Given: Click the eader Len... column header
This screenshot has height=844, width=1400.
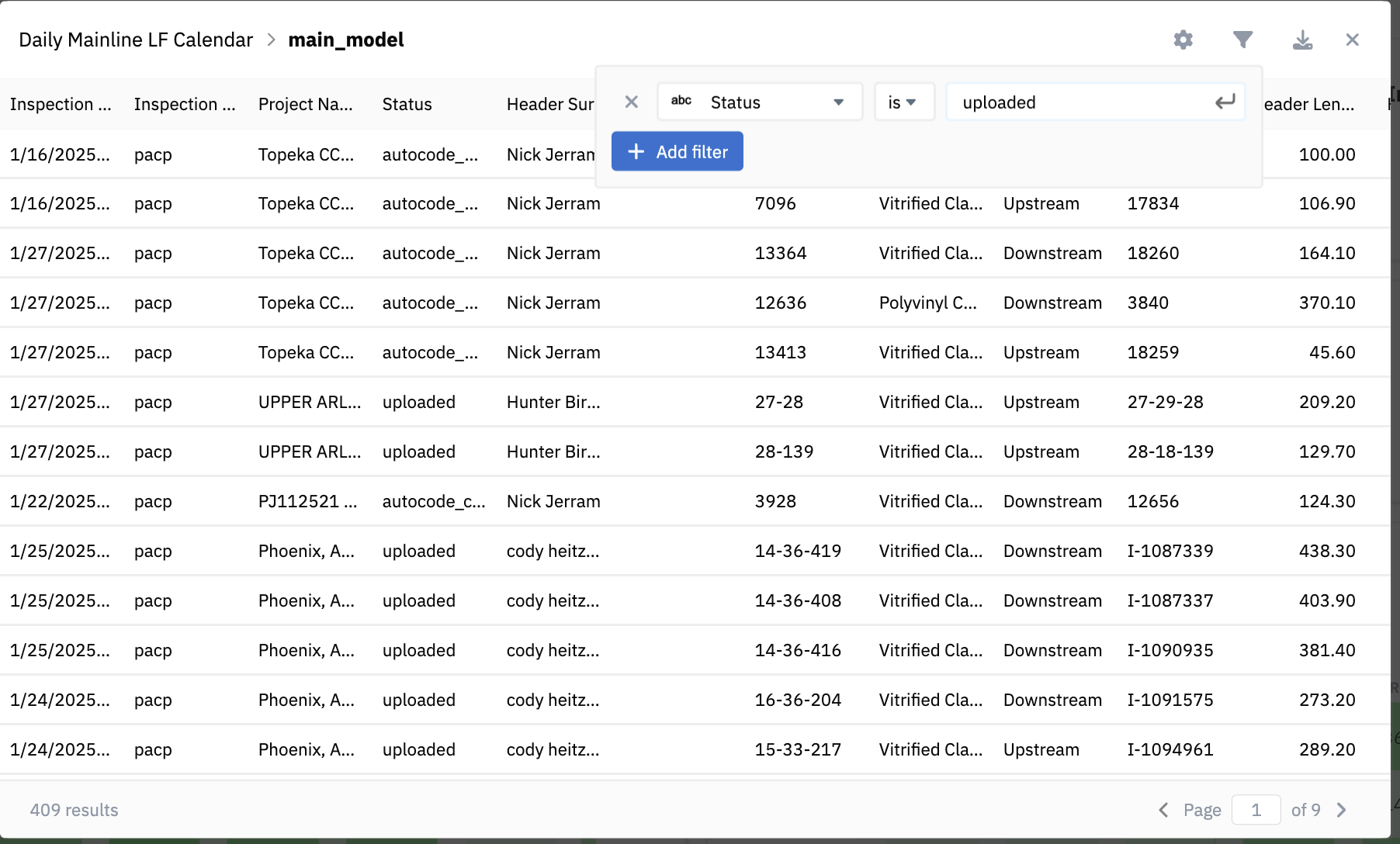Looking at the screenshot, I should click(1309, 104).
